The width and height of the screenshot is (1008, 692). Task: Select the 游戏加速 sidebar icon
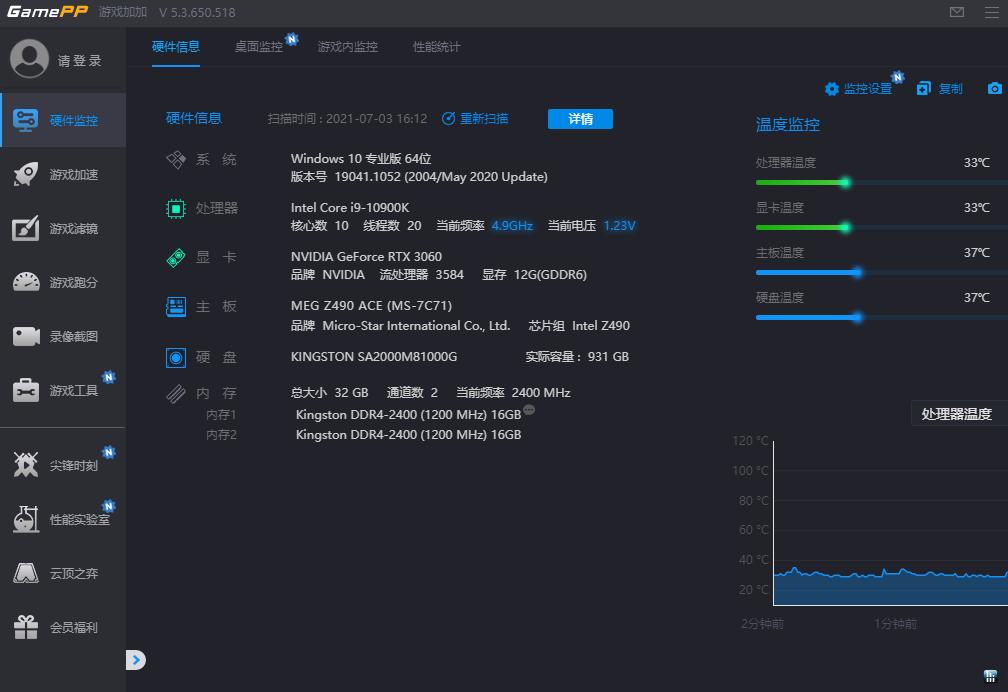click(63, 174)
